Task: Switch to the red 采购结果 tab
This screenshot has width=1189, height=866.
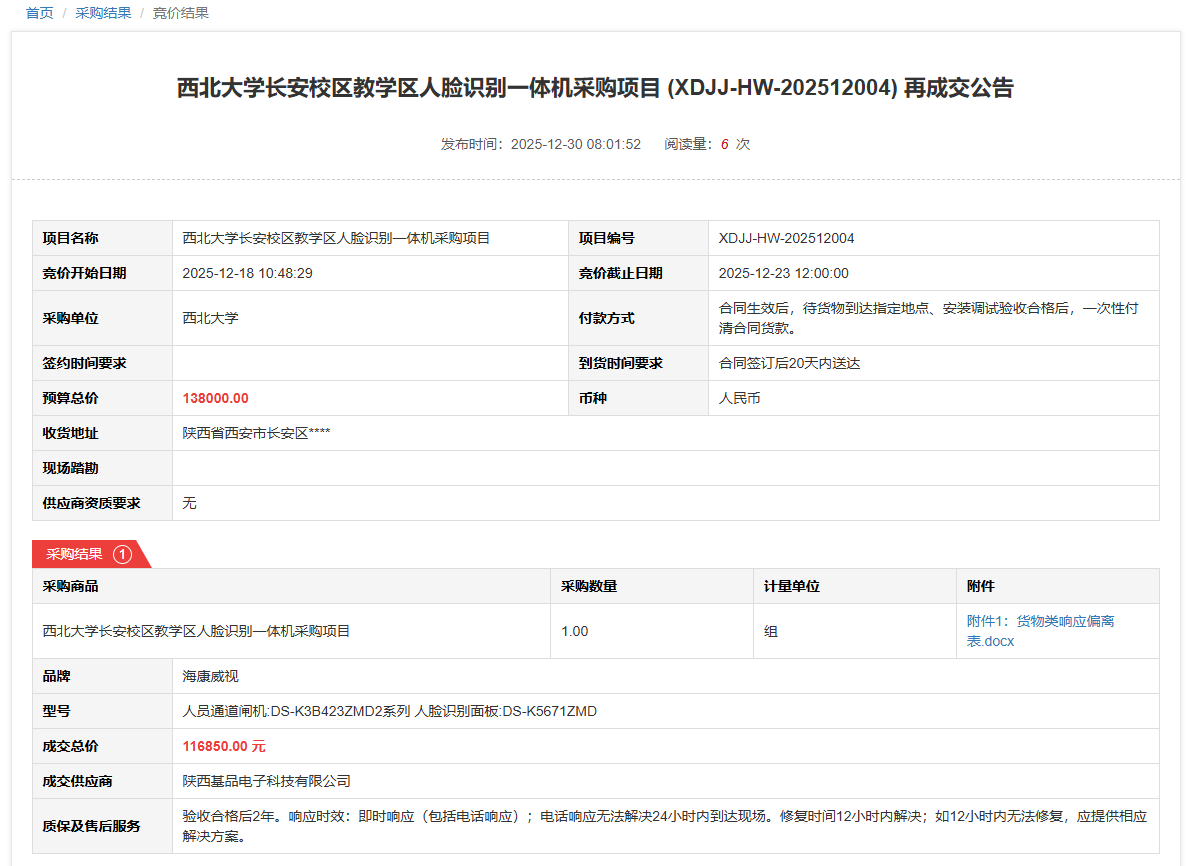Action: click(75, 554)
